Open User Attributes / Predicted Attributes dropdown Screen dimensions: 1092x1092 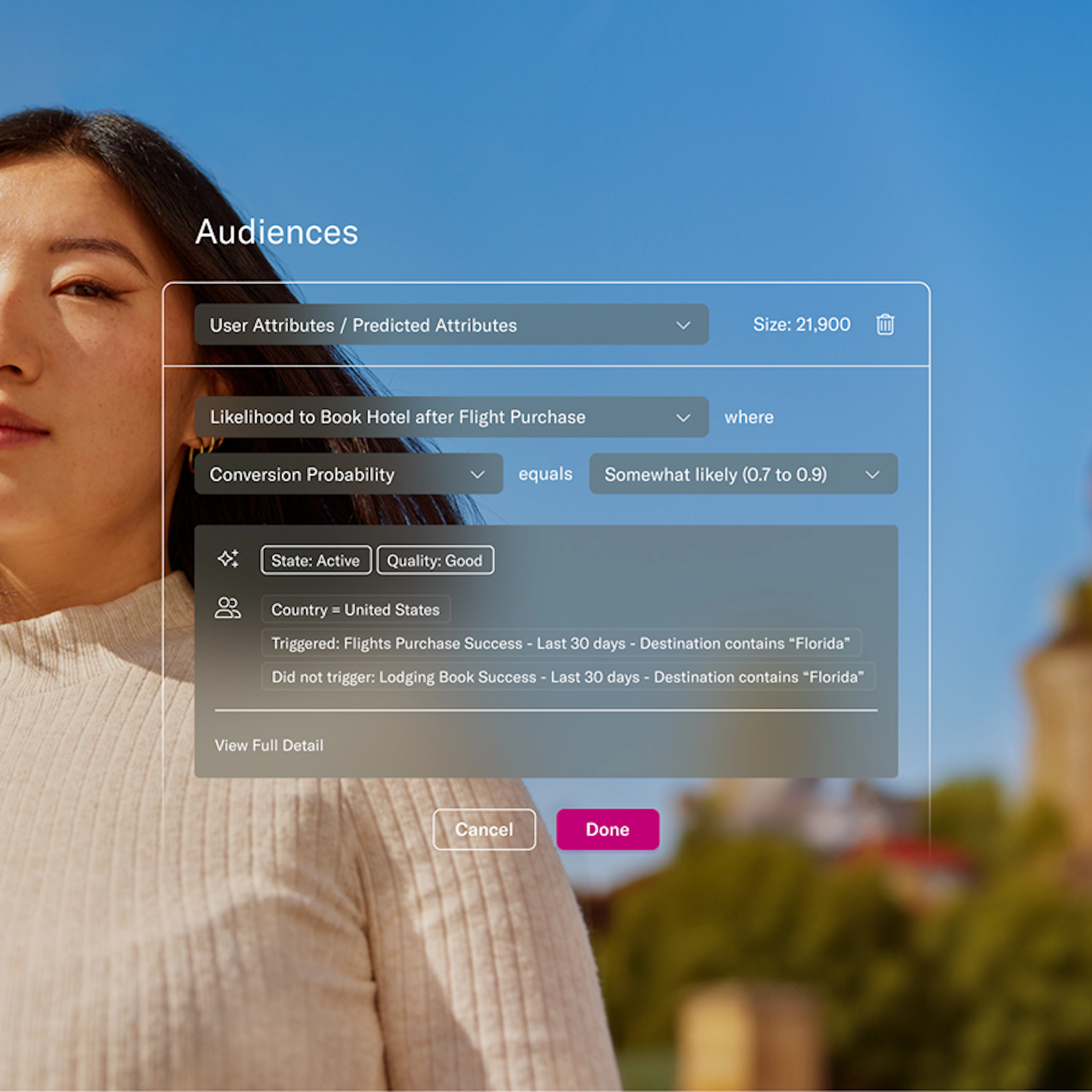tap(451, 324)
